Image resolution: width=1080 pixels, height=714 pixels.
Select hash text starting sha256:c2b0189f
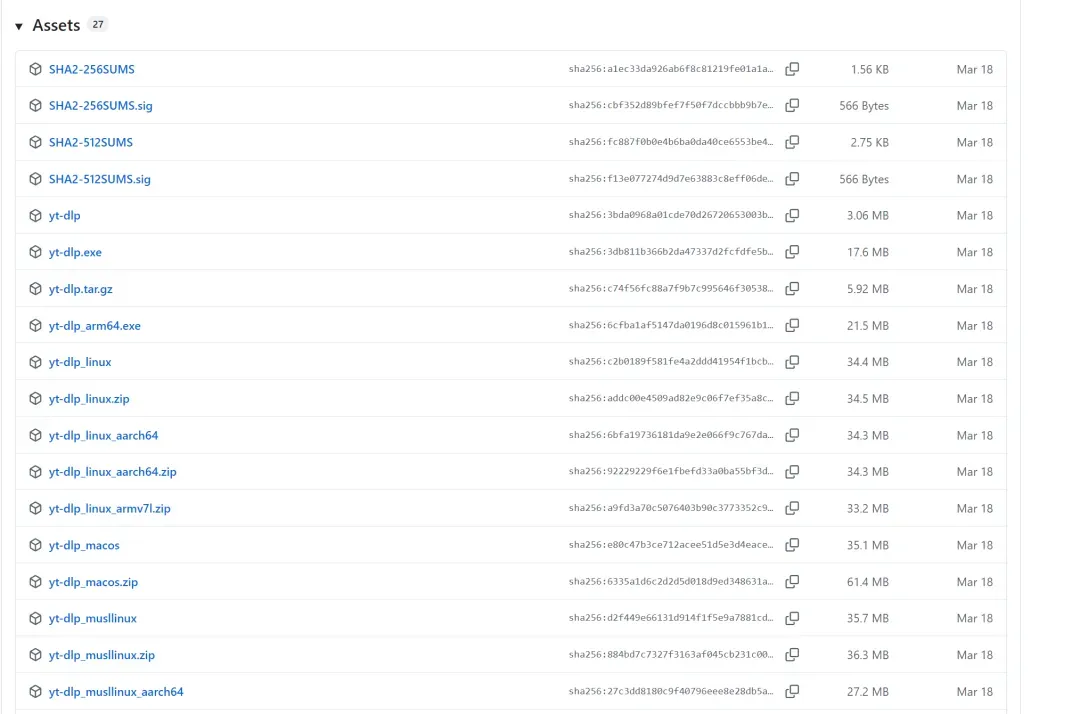[671, 361]
